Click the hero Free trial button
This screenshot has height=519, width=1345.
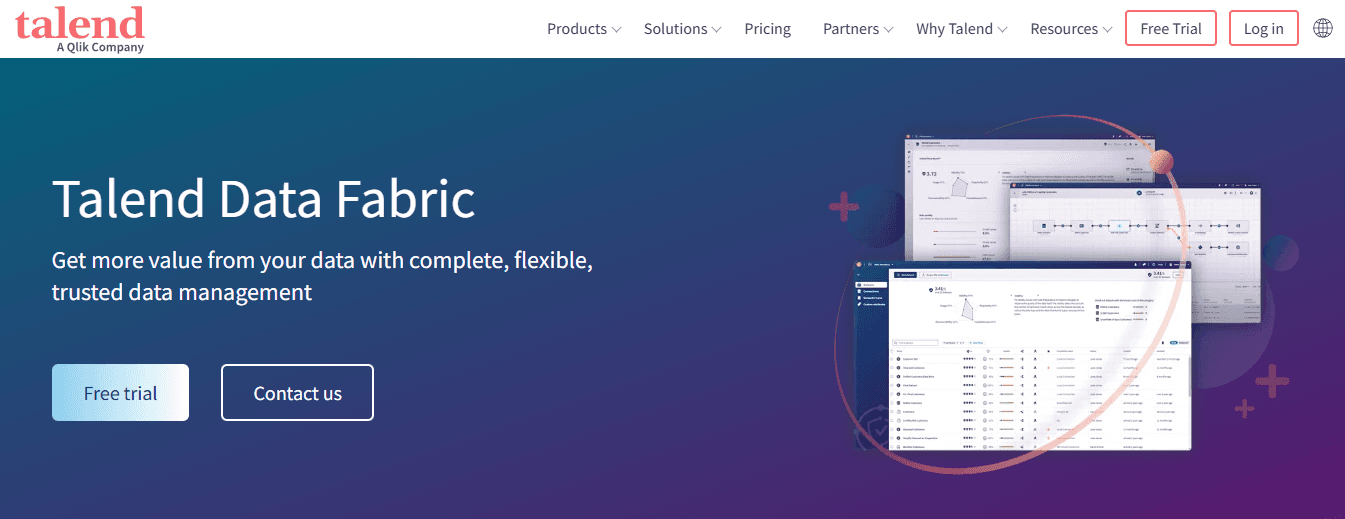[x=120, y=393]
